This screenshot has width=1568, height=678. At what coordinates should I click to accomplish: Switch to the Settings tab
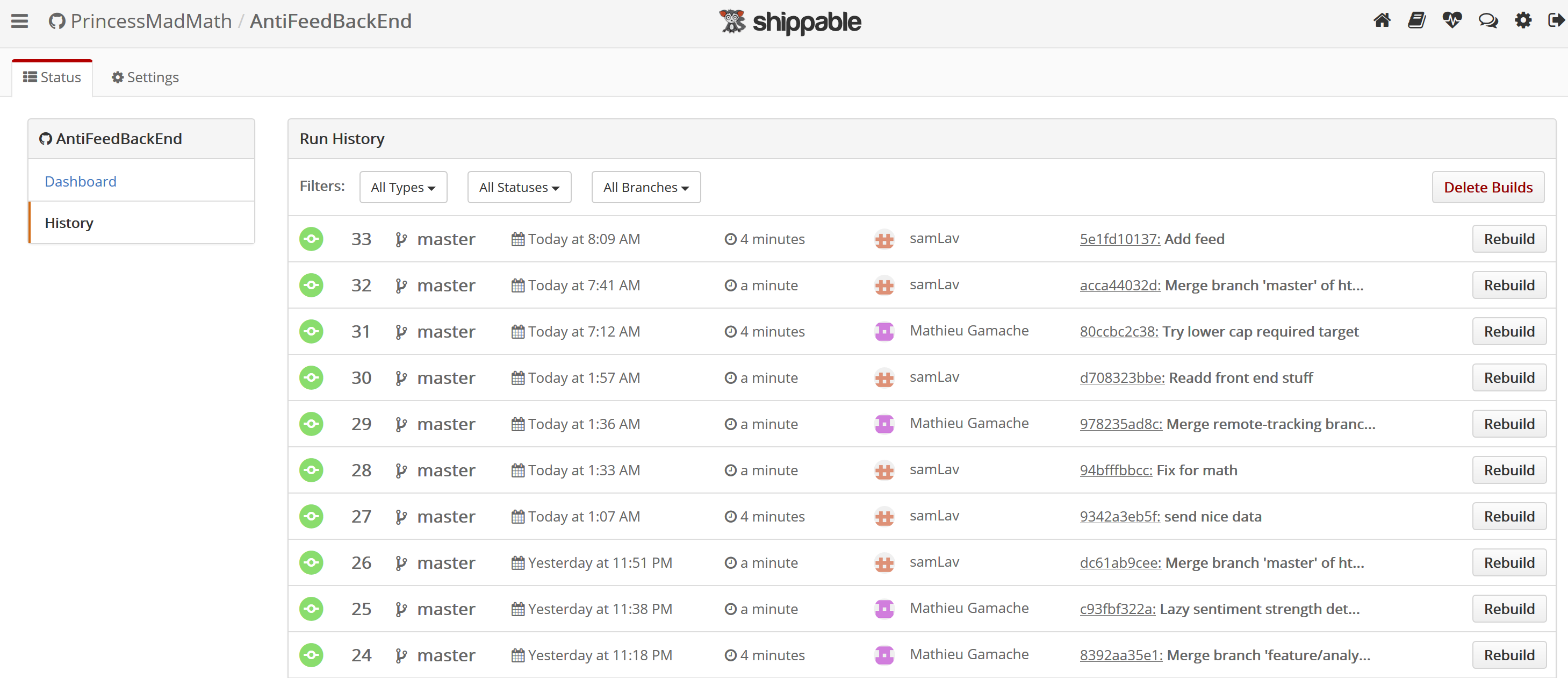(145, 77)
